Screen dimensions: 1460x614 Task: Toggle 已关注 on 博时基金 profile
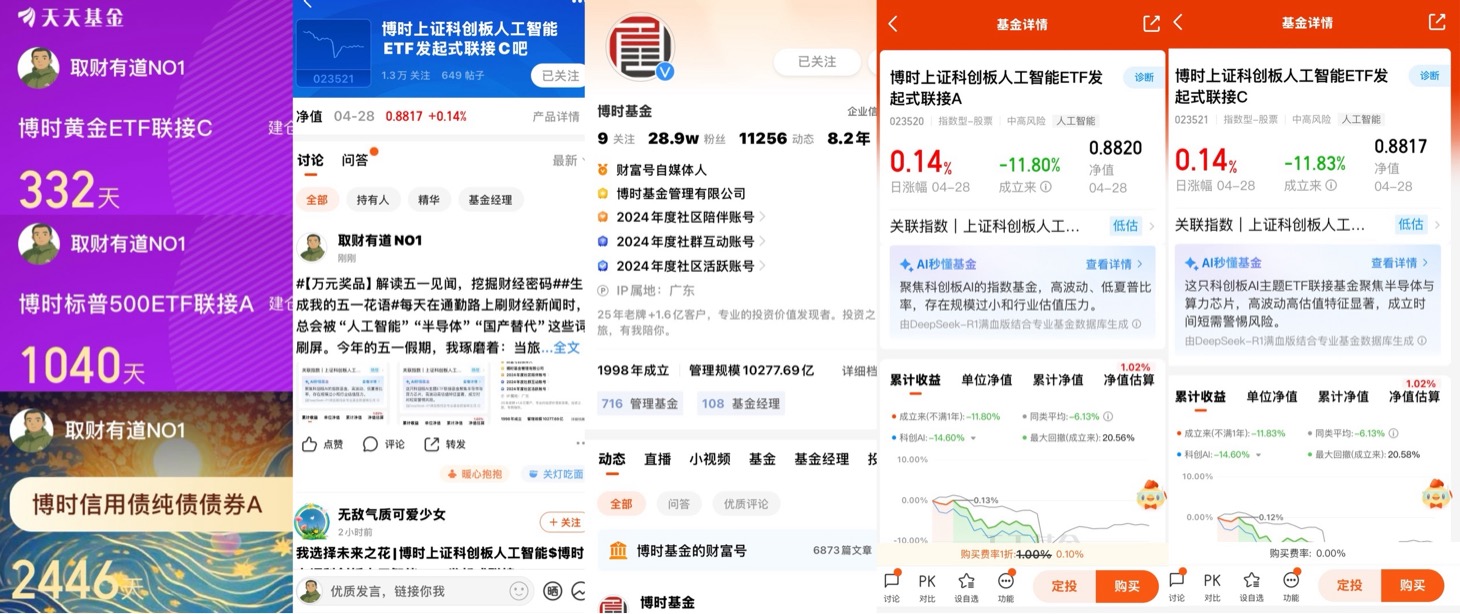click(x=817, y=62)
